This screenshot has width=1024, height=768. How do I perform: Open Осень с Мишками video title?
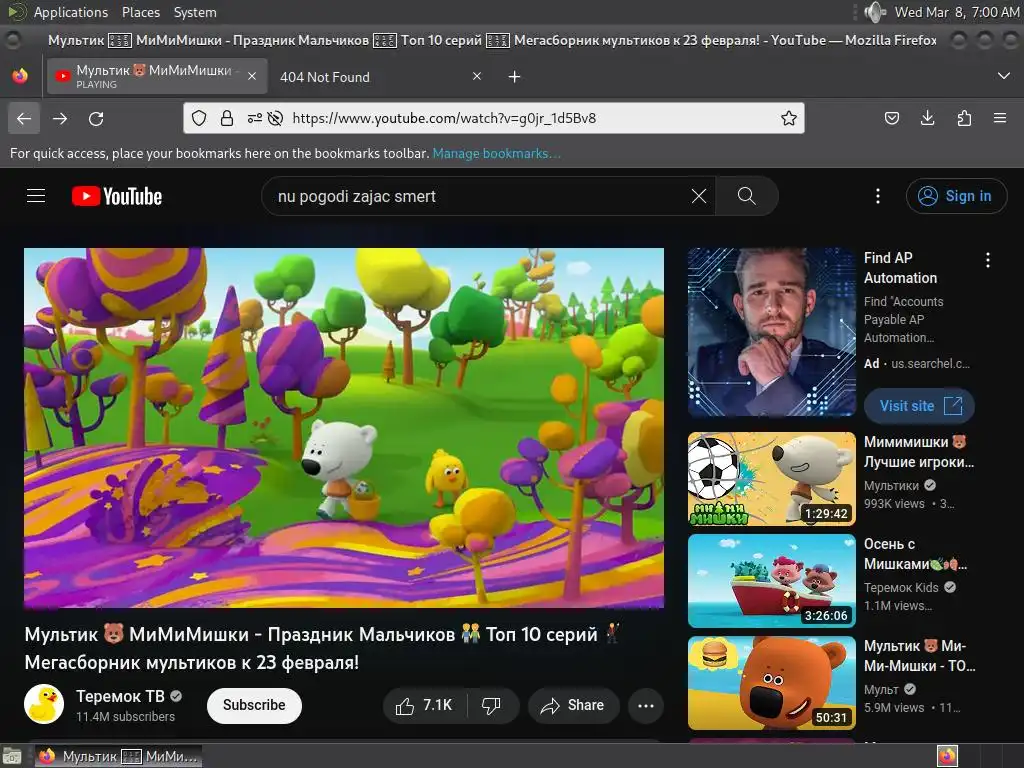[915, 554]
